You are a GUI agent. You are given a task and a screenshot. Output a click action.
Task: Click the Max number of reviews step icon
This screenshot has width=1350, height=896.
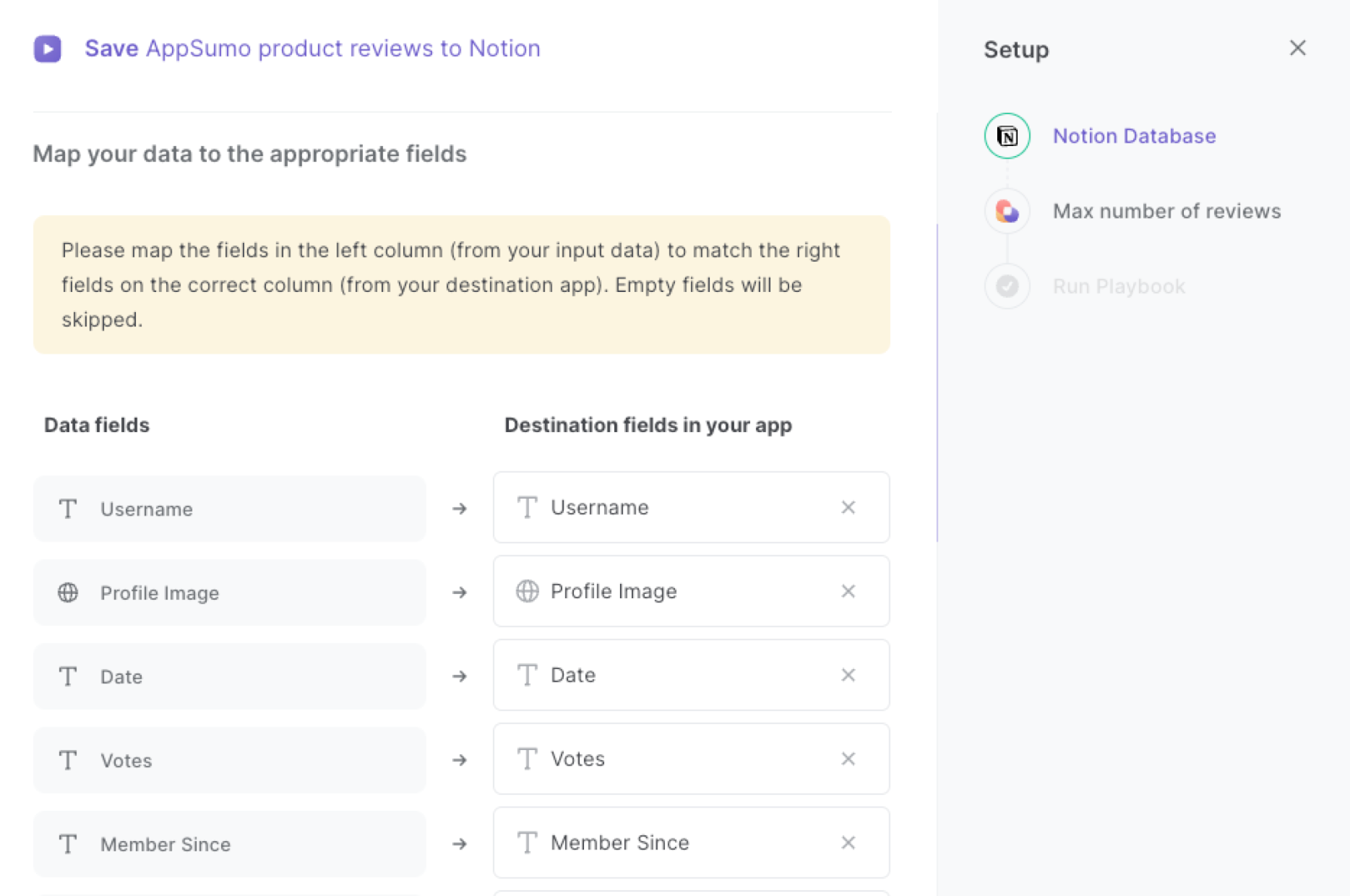pos(1007,211)
